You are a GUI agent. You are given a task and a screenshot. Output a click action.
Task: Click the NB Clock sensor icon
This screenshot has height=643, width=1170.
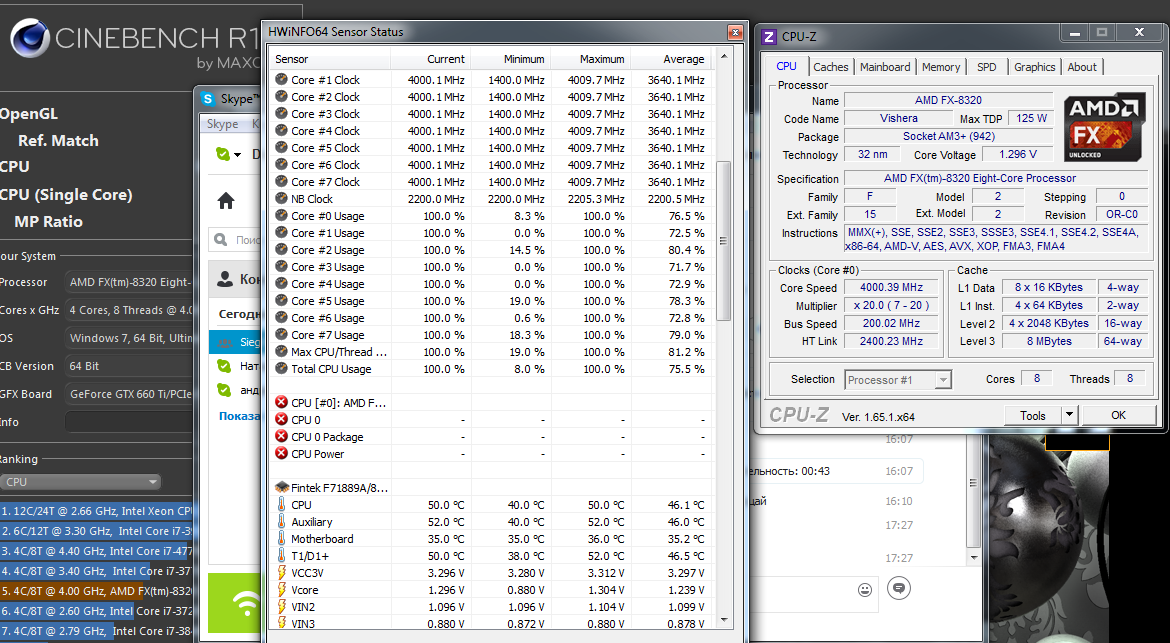pos(281,198)
